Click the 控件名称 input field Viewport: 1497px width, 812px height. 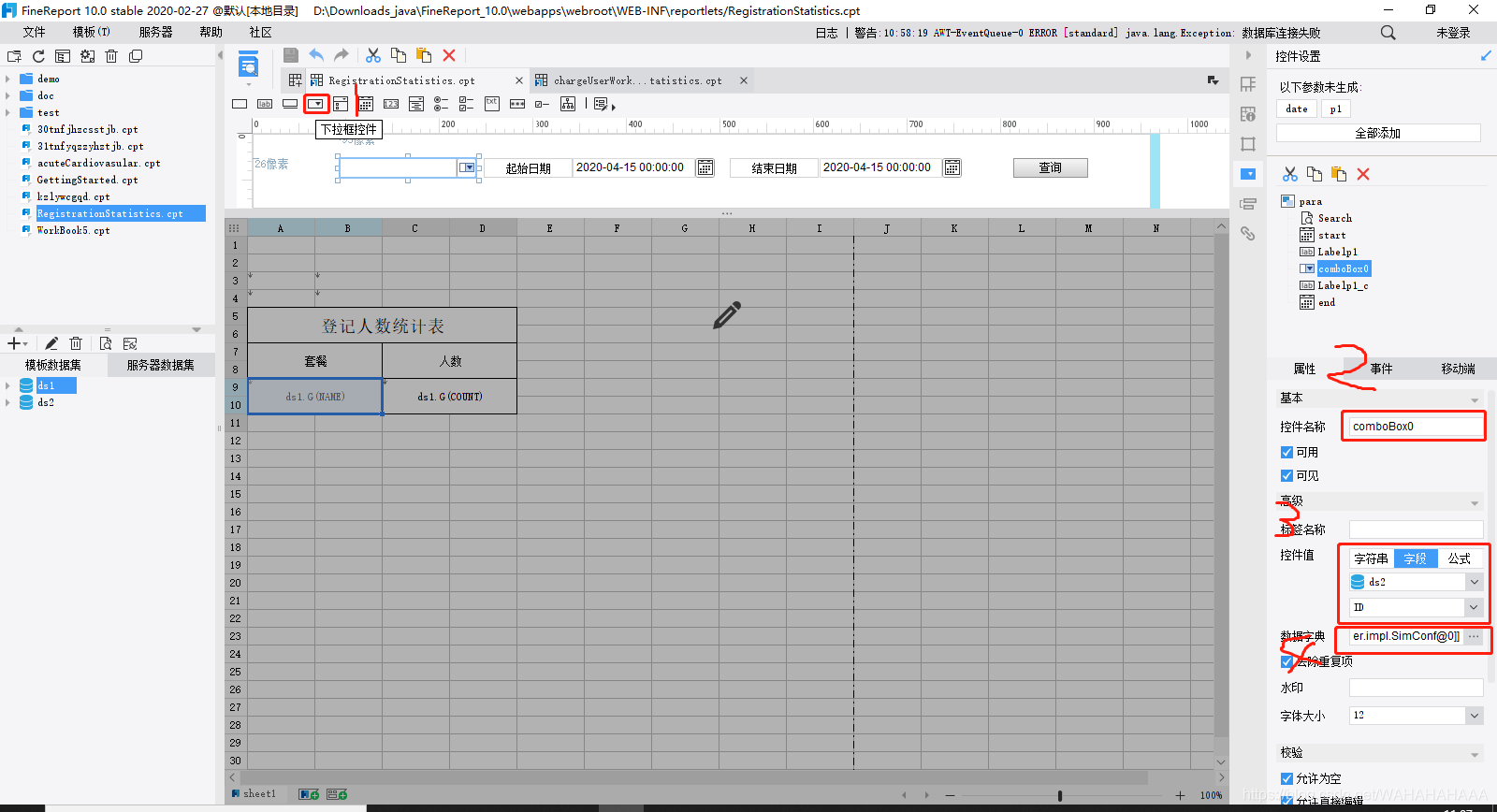pos(1416,427)
